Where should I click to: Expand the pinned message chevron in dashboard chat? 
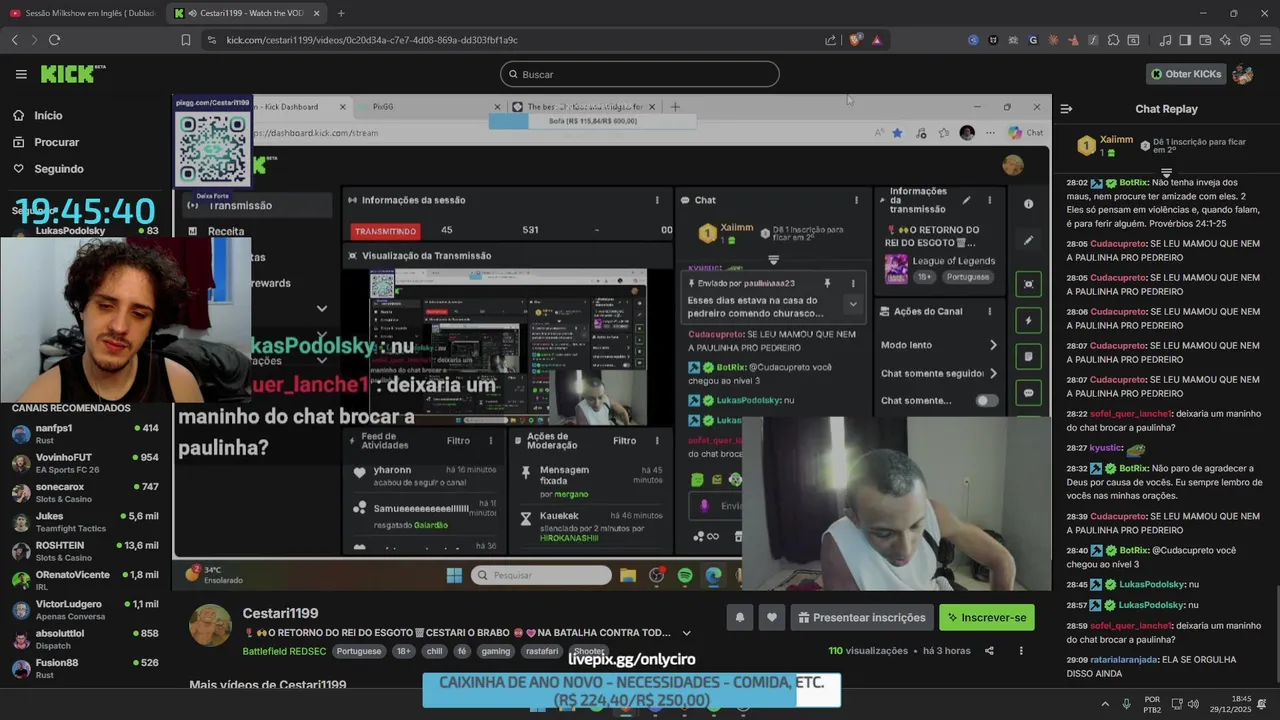(x=853, y=304)
